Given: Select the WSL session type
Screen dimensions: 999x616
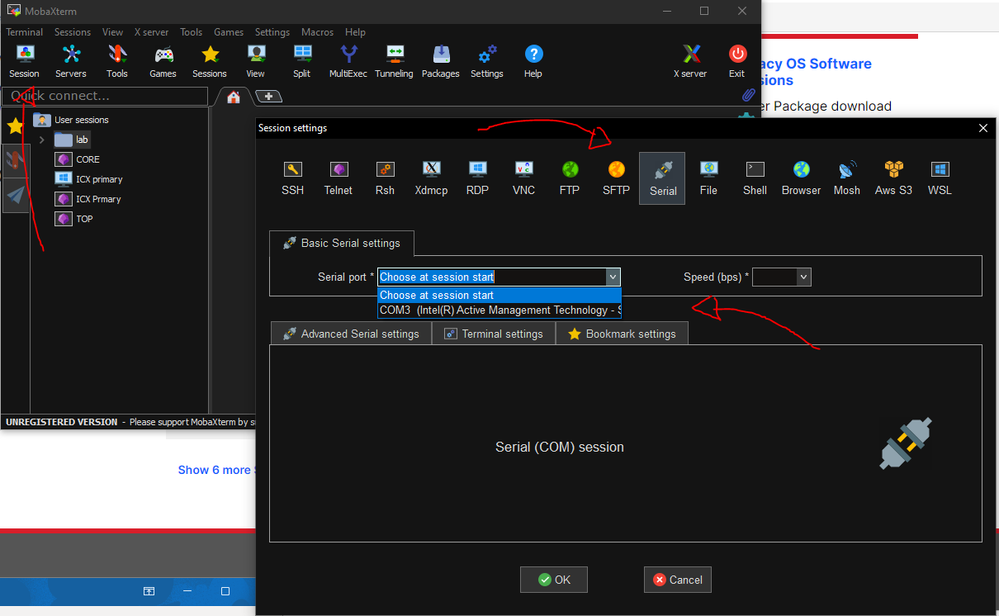Looking at the screenshot, I should [939, 177].
